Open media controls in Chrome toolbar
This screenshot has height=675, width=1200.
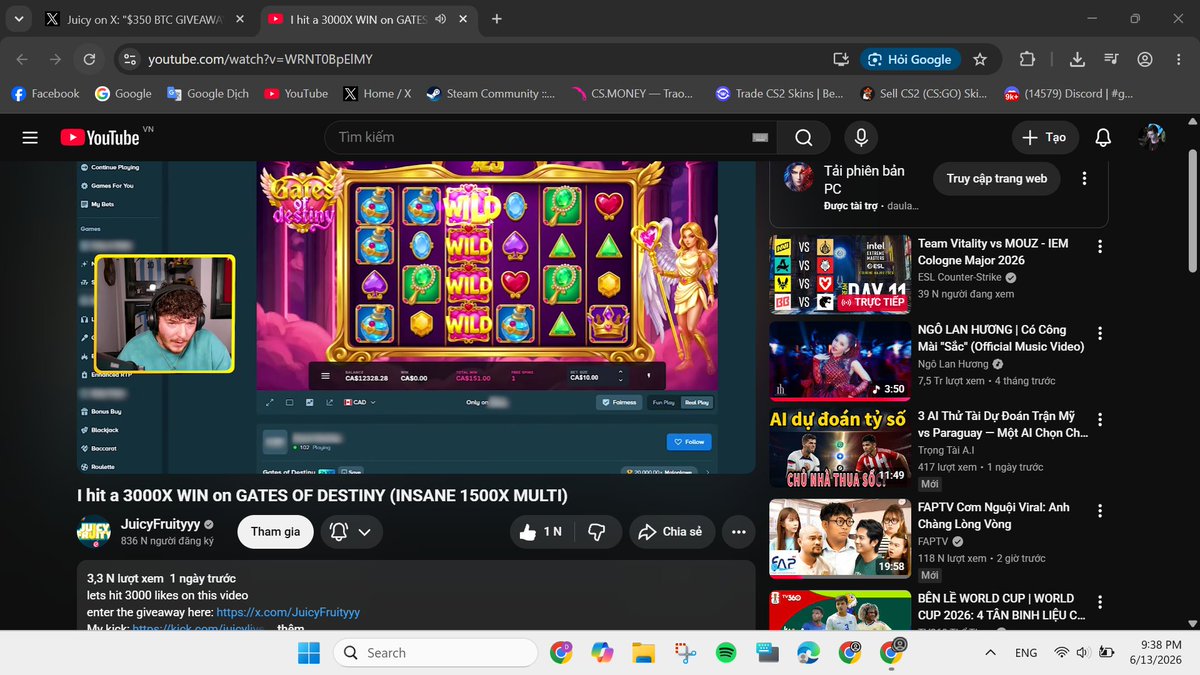(1111, 59)
